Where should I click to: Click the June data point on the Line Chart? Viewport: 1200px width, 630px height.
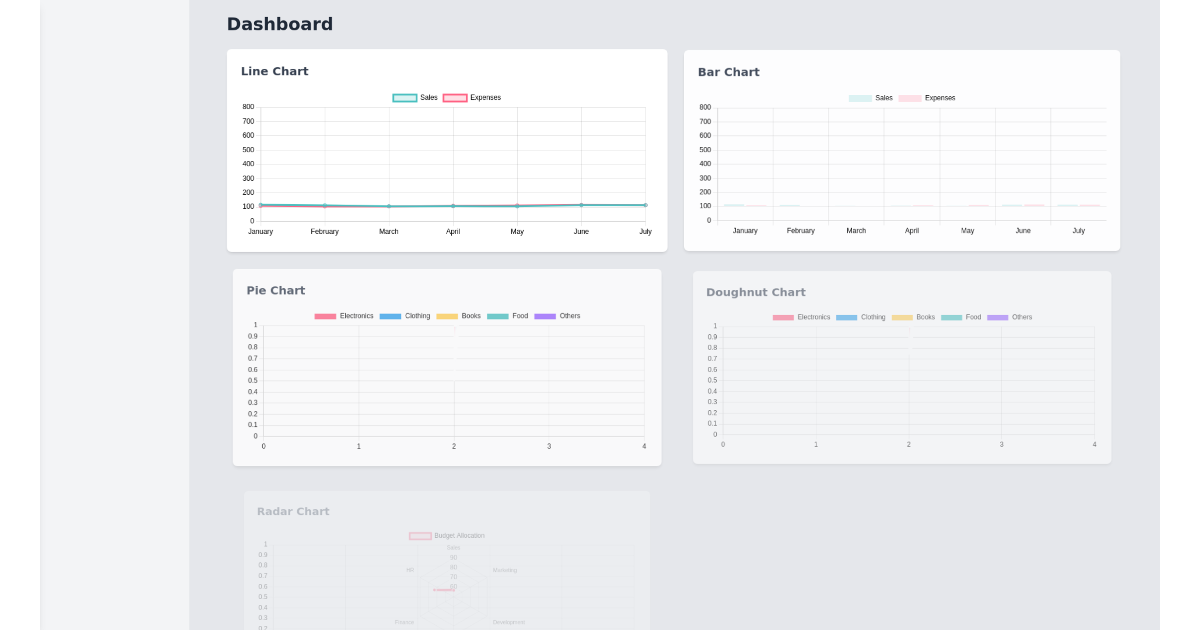[x=582, y=203]
